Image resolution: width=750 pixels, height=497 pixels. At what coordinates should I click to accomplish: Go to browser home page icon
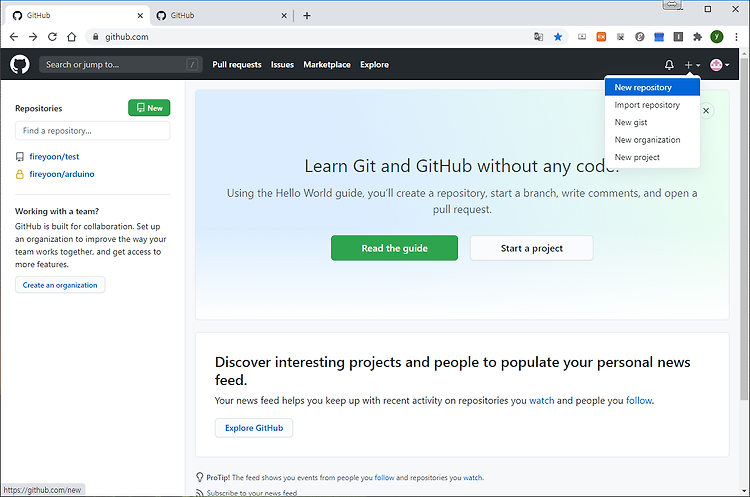click(x=71, y=37)
